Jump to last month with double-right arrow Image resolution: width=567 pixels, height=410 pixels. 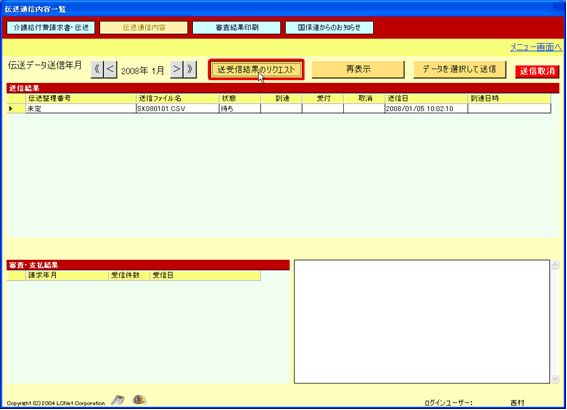tap(190, 69)
